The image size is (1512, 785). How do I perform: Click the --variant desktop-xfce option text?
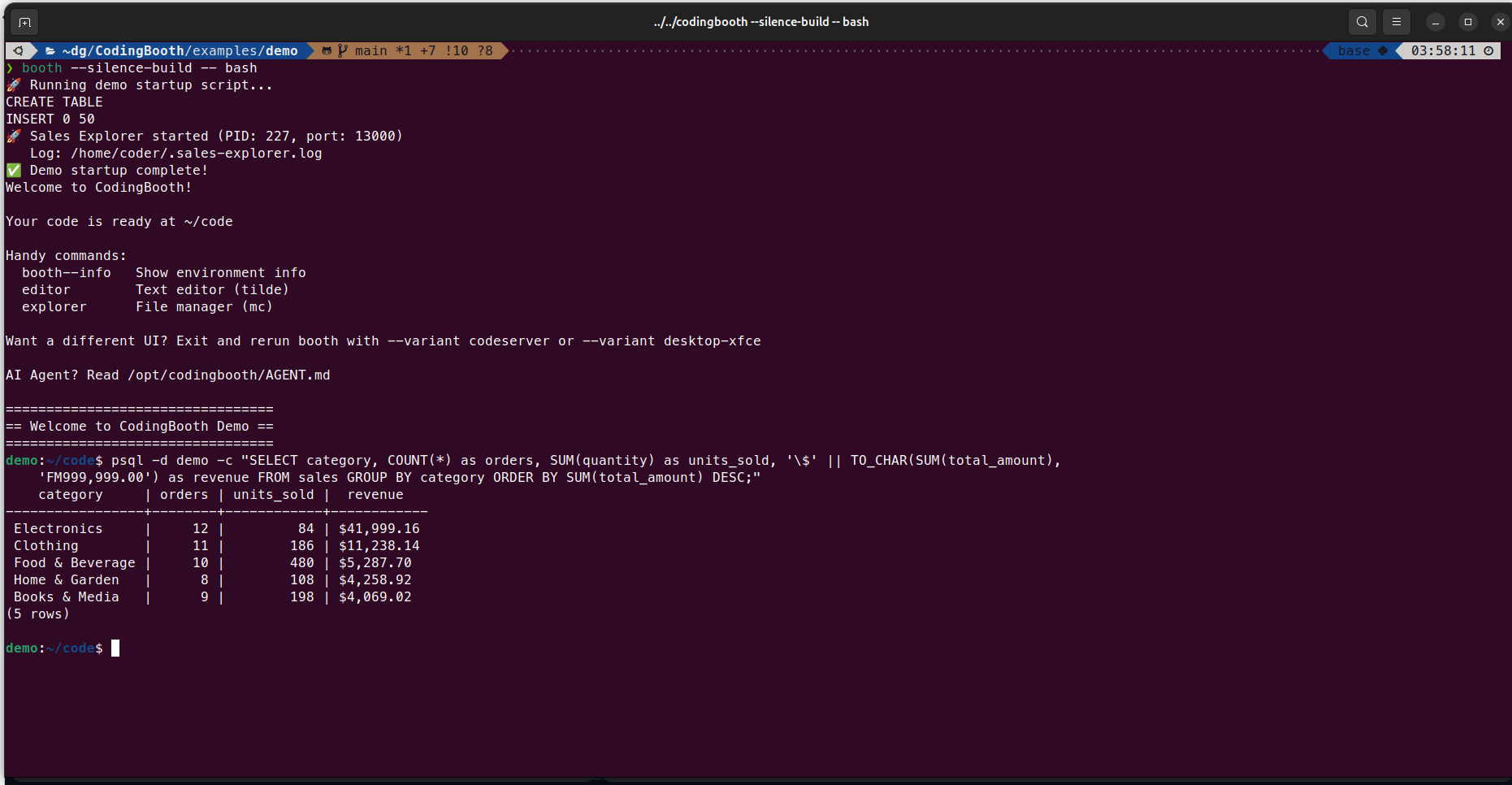(x=672, y=341)
